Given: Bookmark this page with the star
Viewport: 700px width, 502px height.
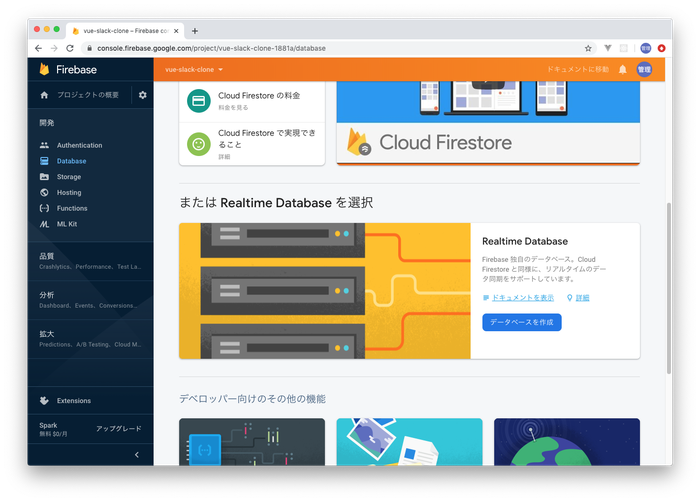Looking at the screenshot, I should [x=588, y=48].
